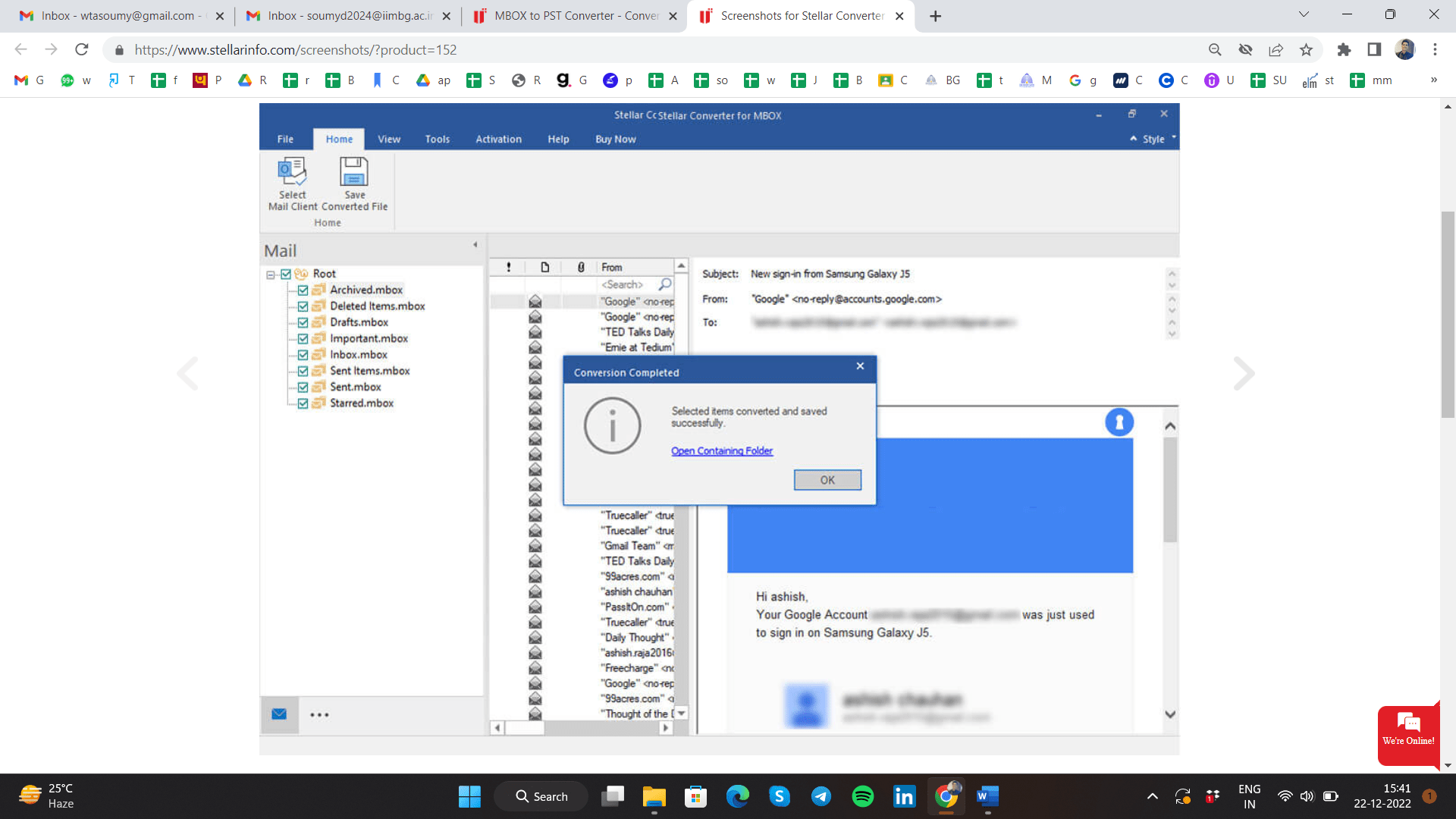Go to next screenshot arrow
1456x819 pixels.
(1244, 373)
